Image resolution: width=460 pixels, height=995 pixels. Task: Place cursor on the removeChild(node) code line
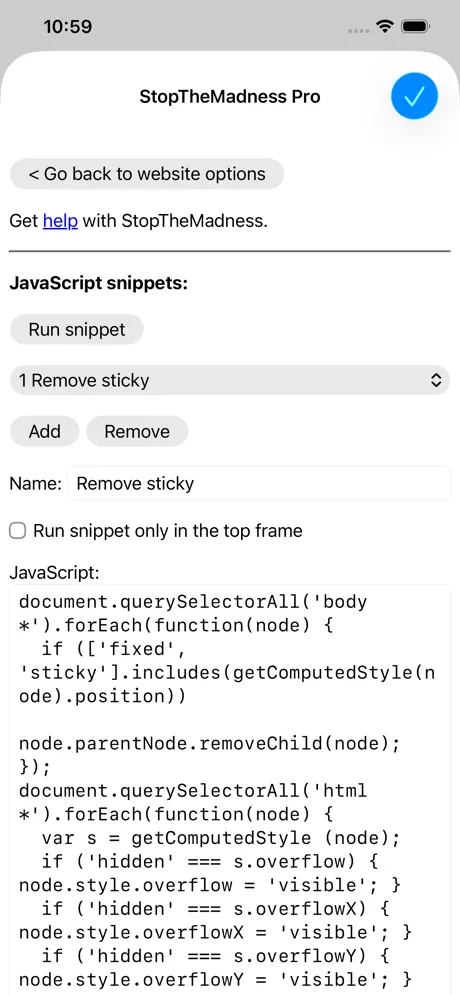(209, 744)
